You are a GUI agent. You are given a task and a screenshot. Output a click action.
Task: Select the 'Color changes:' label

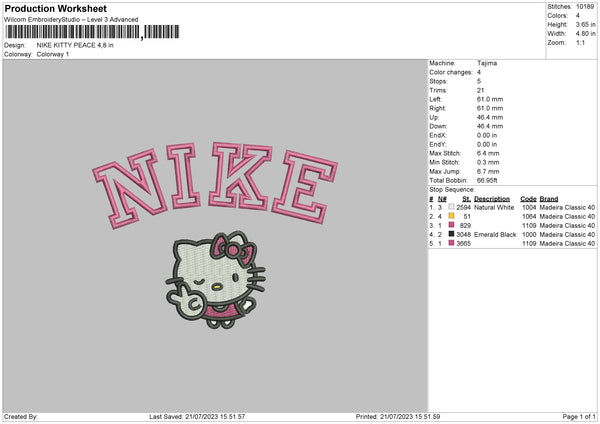click(451, 72)
